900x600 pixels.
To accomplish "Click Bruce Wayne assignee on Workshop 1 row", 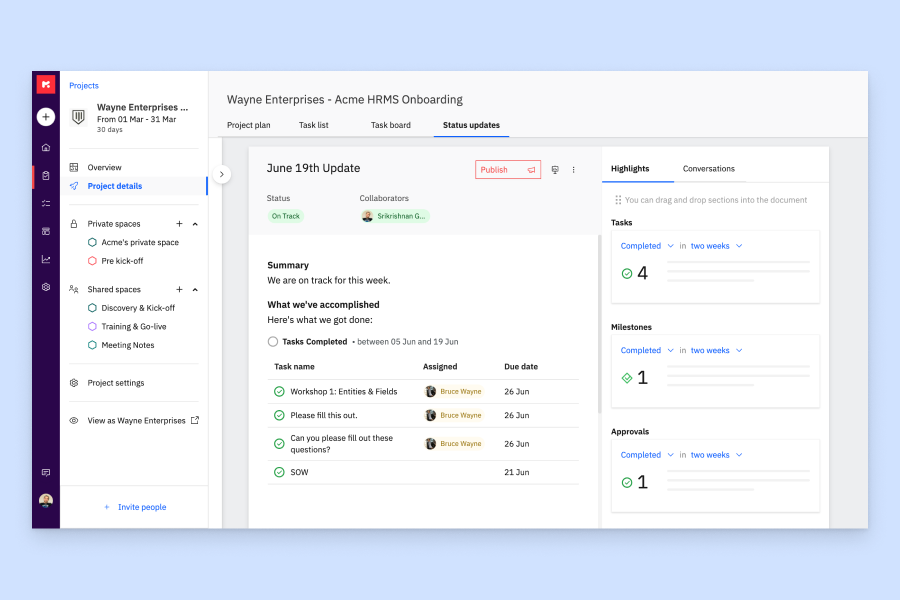I will coord(453,392).
